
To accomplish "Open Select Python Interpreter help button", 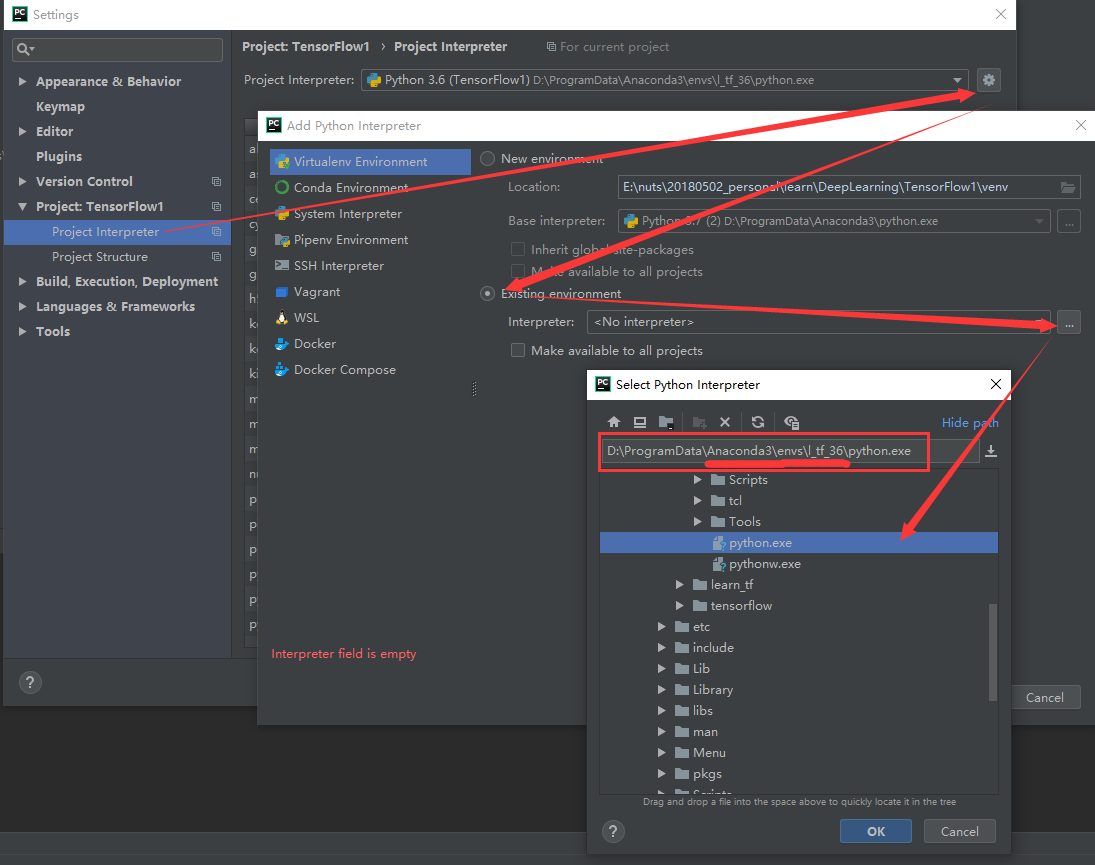I will click(613, 831).
